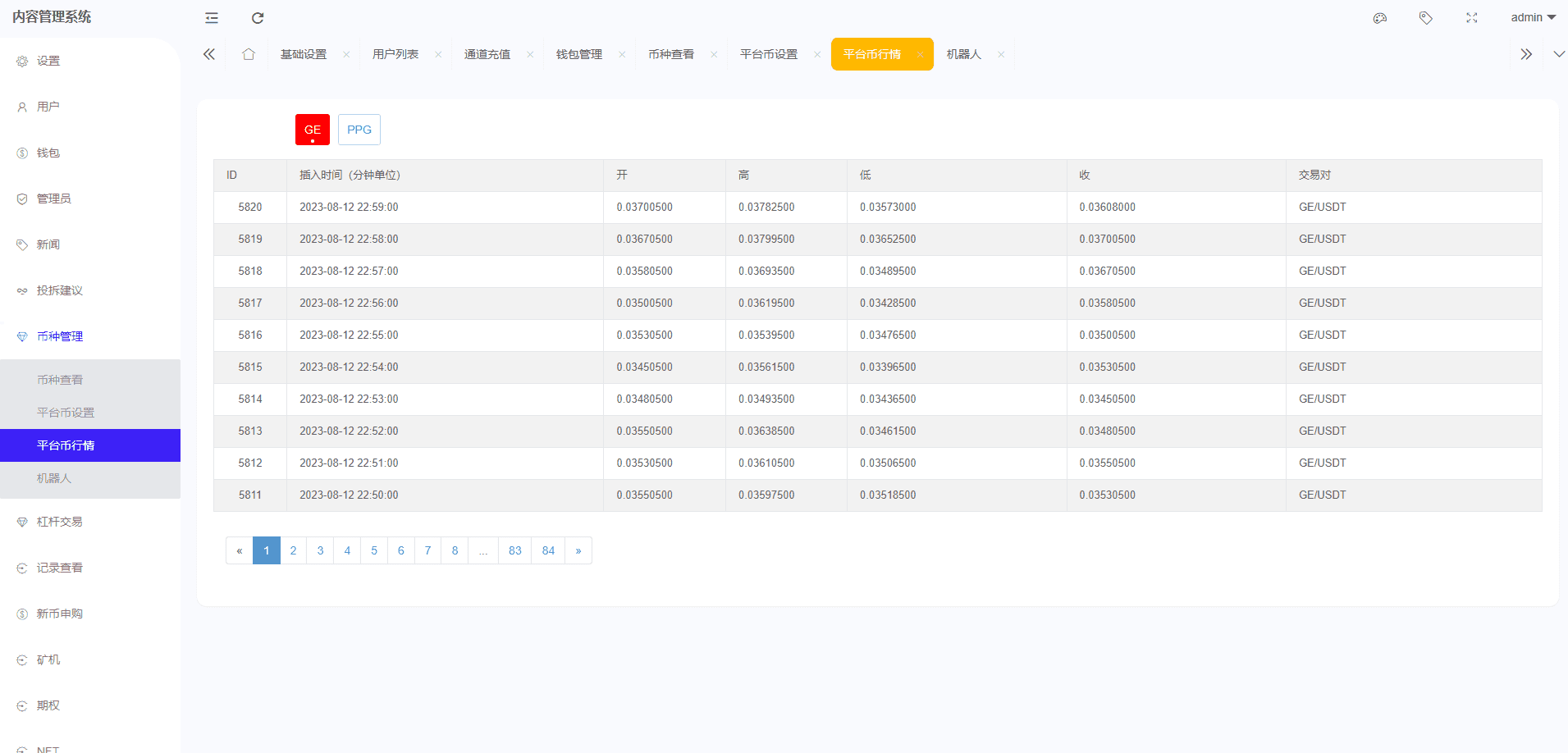Image resolution: width=1568 pixels, height=753 pixels.
Task: Open the 币种查看 sidebar item
Action: coord(60,380)
